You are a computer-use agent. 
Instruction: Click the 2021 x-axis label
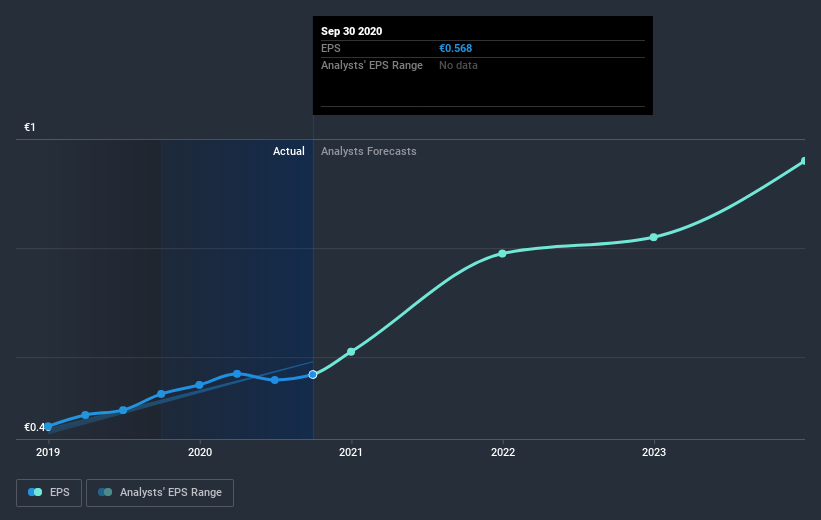coord(351,452)
